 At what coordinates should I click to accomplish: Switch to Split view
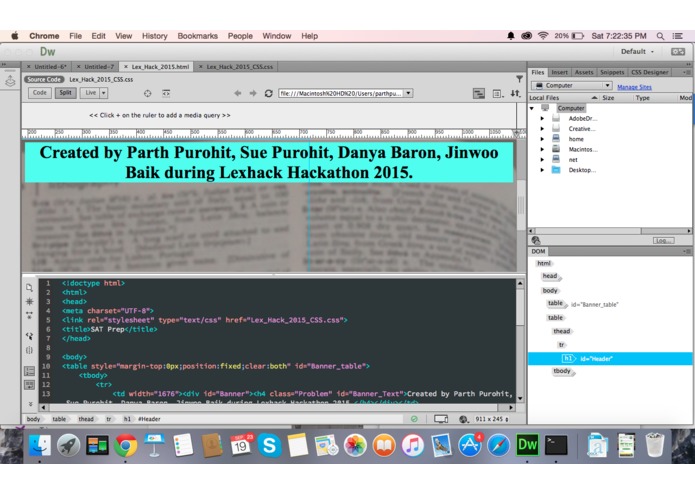click(66, 93)
